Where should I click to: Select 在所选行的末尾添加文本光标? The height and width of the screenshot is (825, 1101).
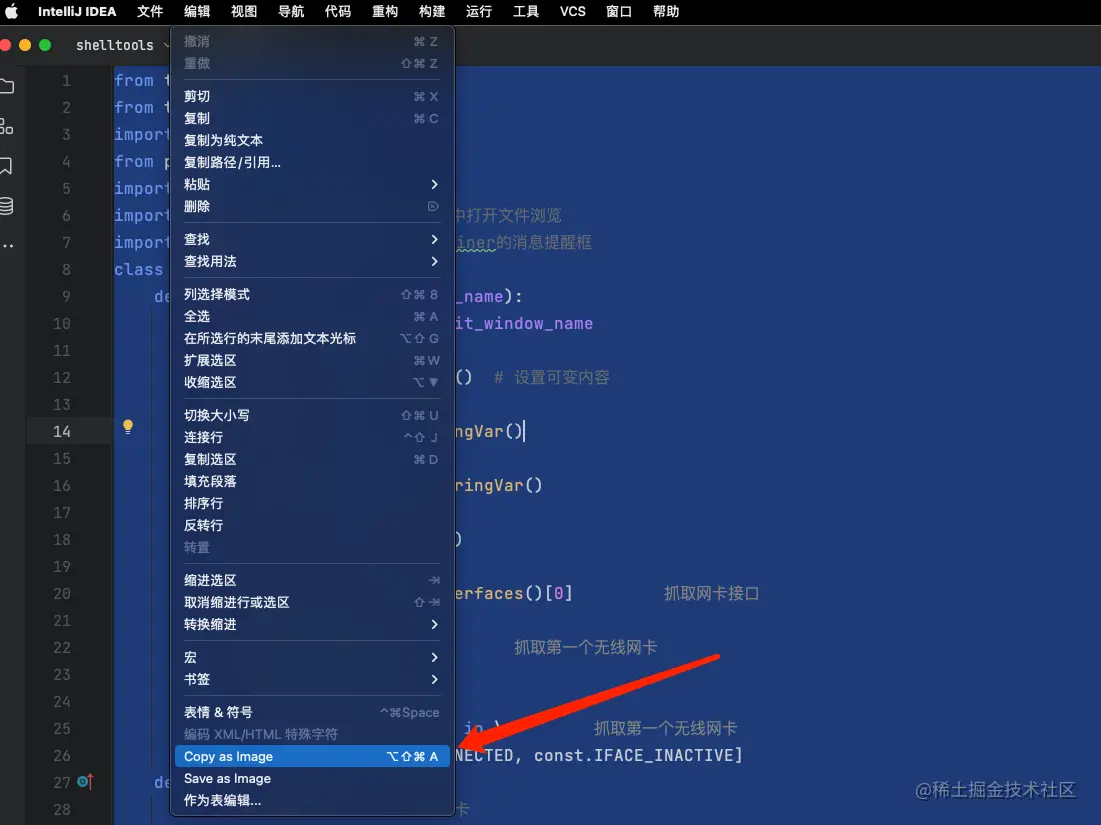(x=312, y=338)
